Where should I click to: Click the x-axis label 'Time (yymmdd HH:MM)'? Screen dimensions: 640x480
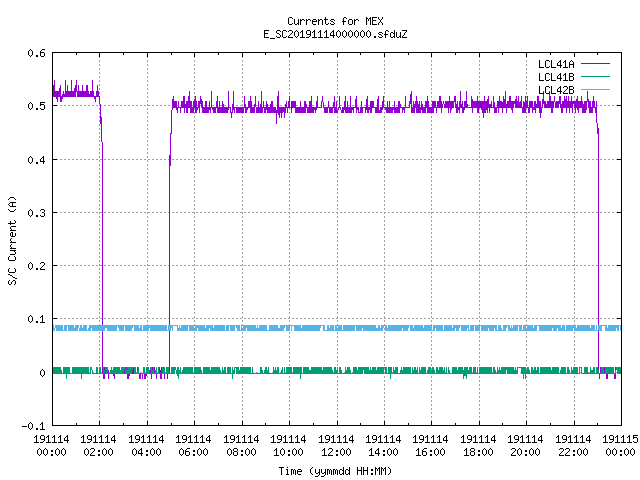pos(335,471)
